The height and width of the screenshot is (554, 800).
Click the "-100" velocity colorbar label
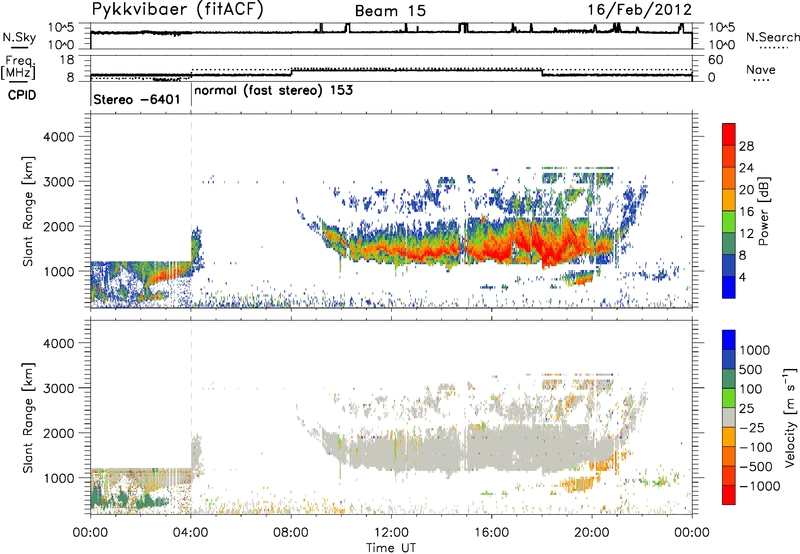coord(755,447)
